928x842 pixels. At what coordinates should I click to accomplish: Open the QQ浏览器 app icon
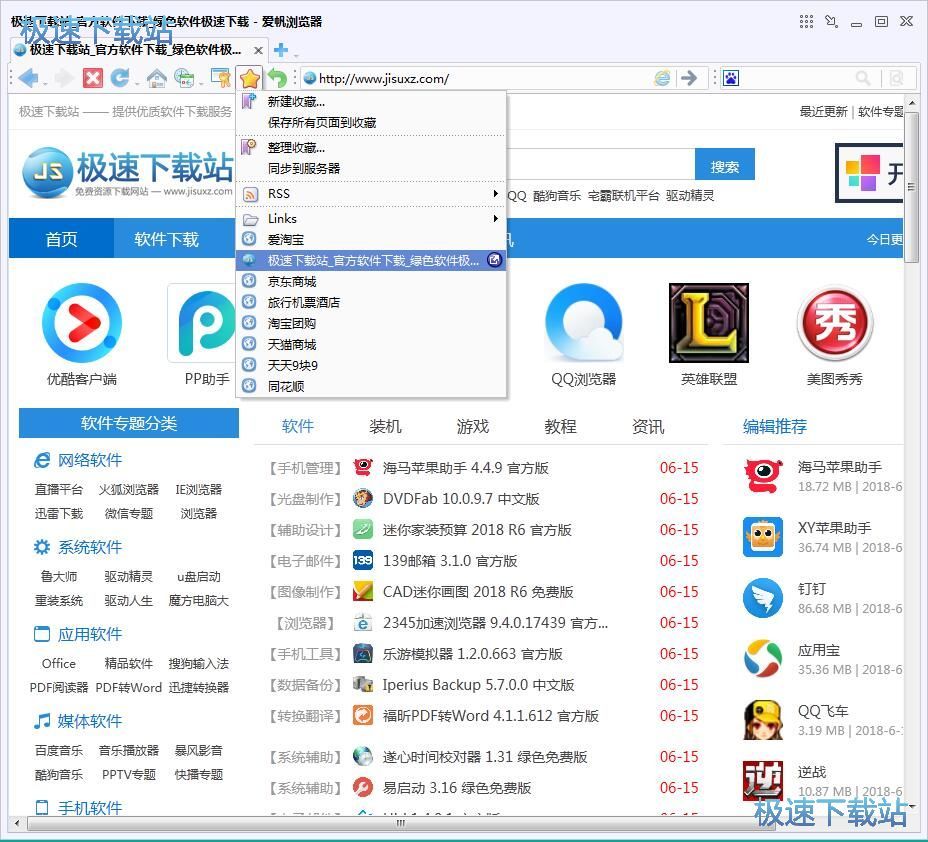click(x=584, y=322)
